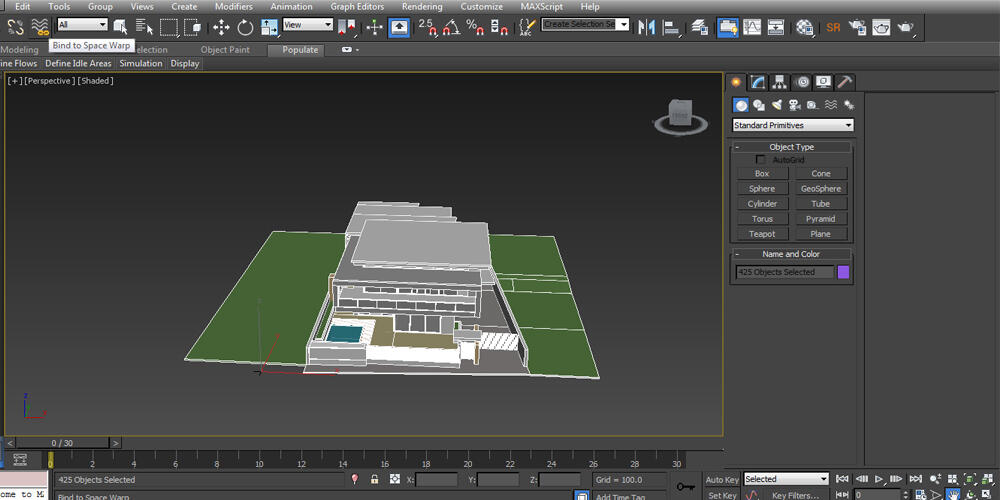This screenshot has height=500, width=1000.
Task: Click the Mirror tool icon
Action: [646, 27]
